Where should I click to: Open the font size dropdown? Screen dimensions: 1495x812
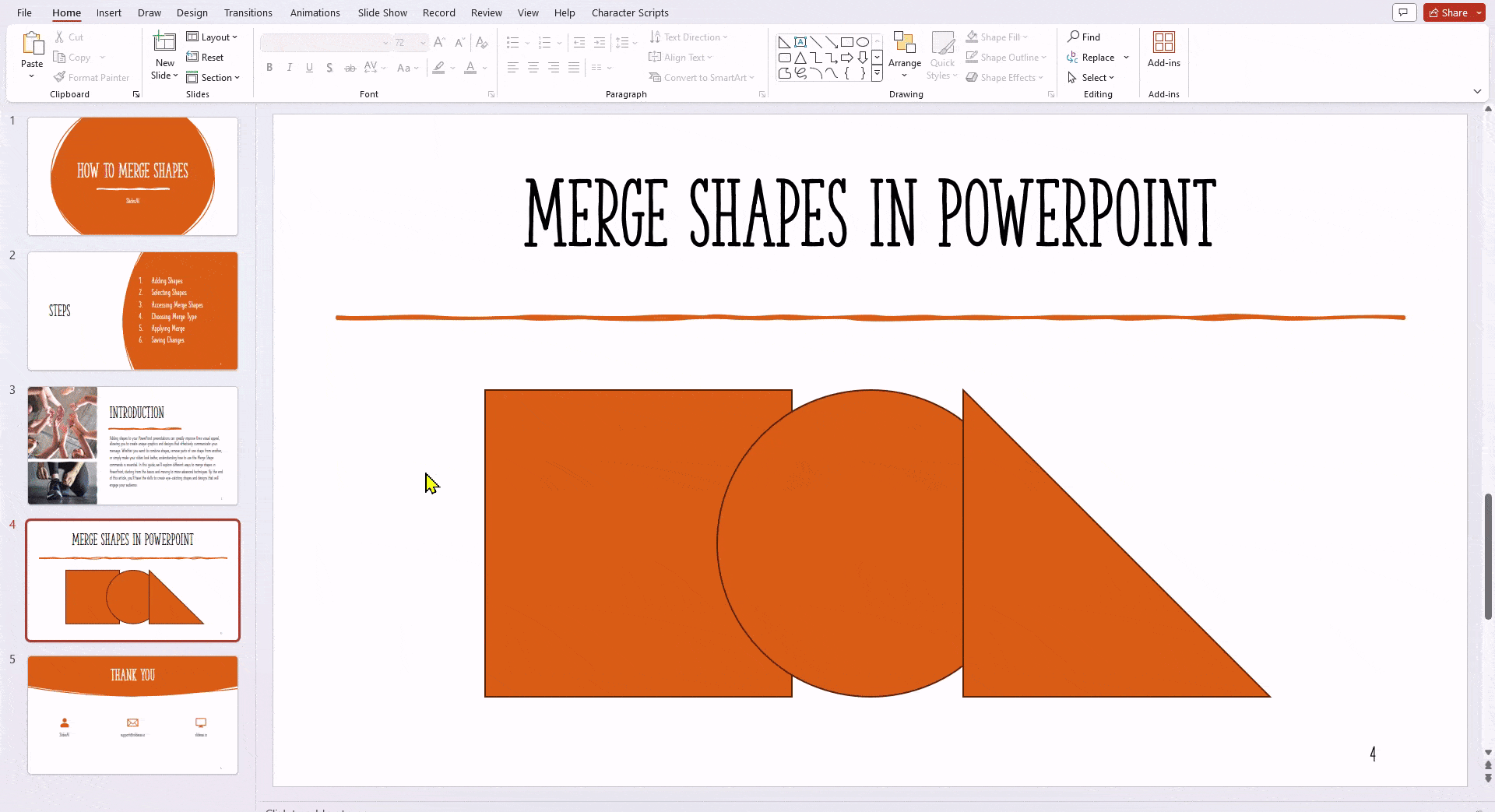click(x=422, y=43)
